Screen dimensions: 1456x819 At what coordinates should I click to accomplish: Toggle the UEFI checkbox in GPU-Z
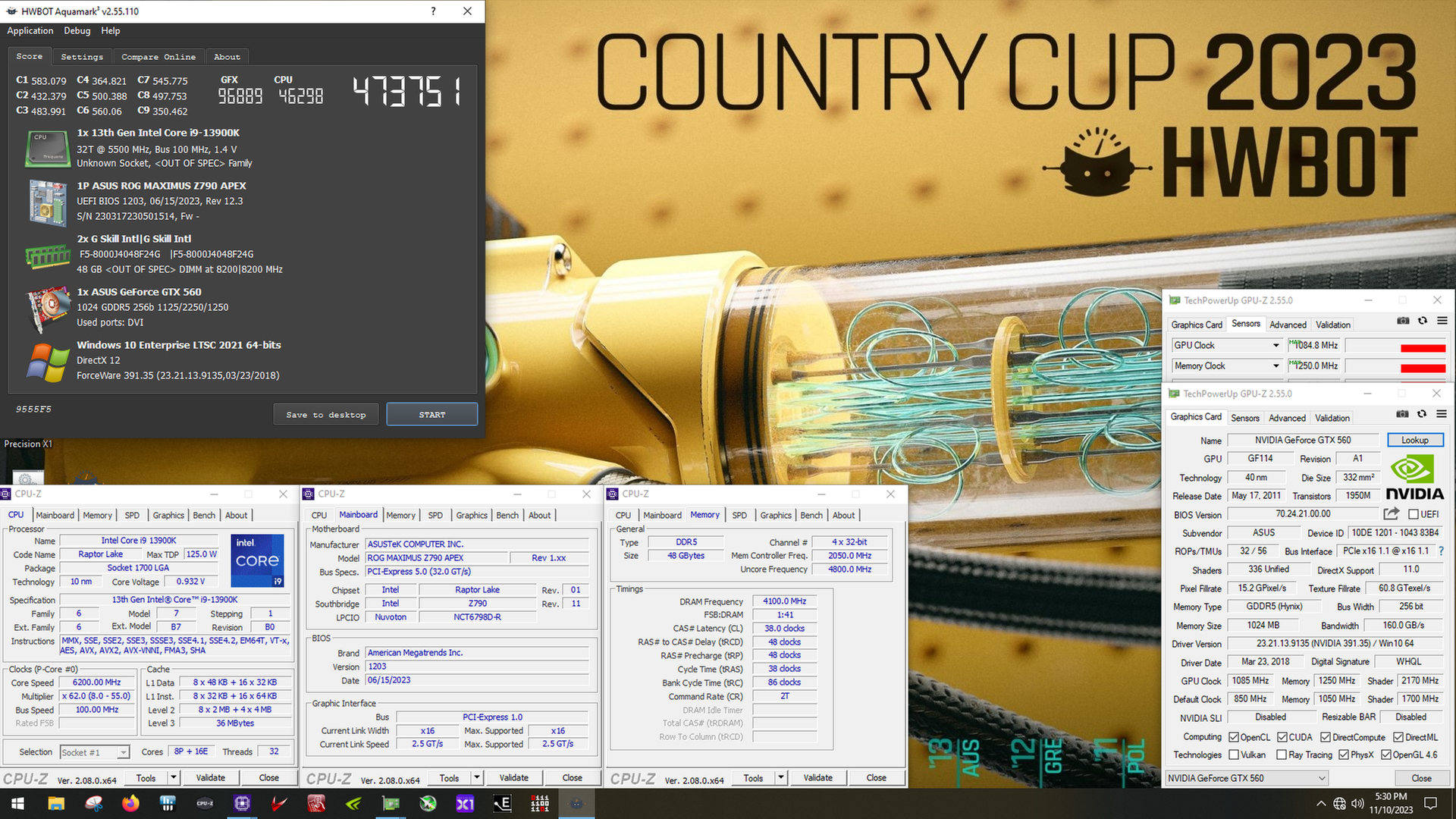[x=1414, y=514]
